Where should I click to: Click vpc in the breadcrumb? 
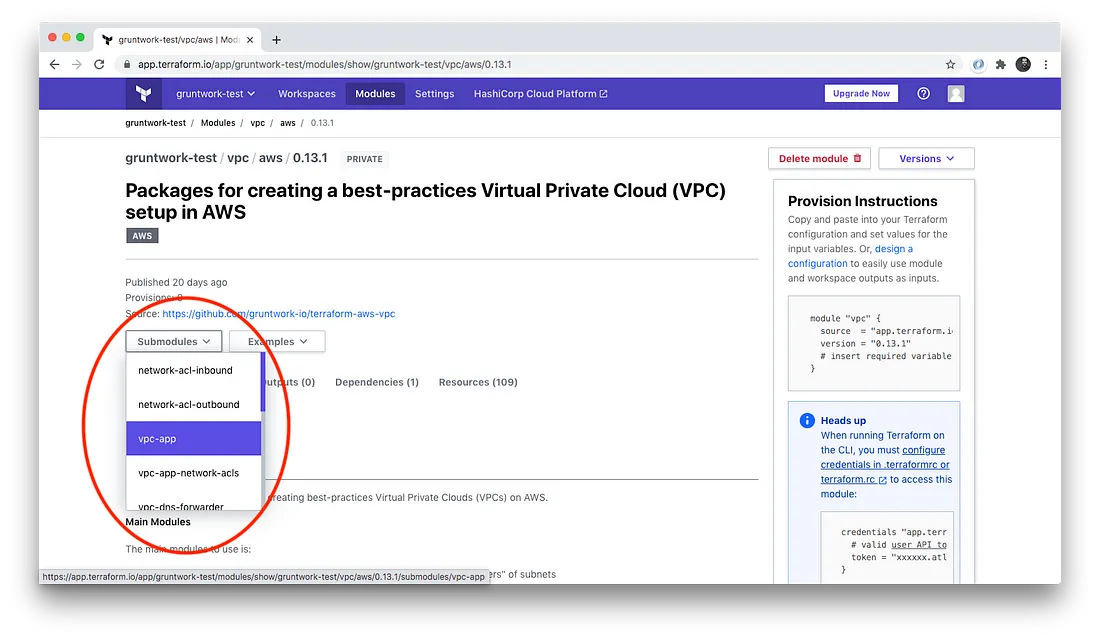257,123
